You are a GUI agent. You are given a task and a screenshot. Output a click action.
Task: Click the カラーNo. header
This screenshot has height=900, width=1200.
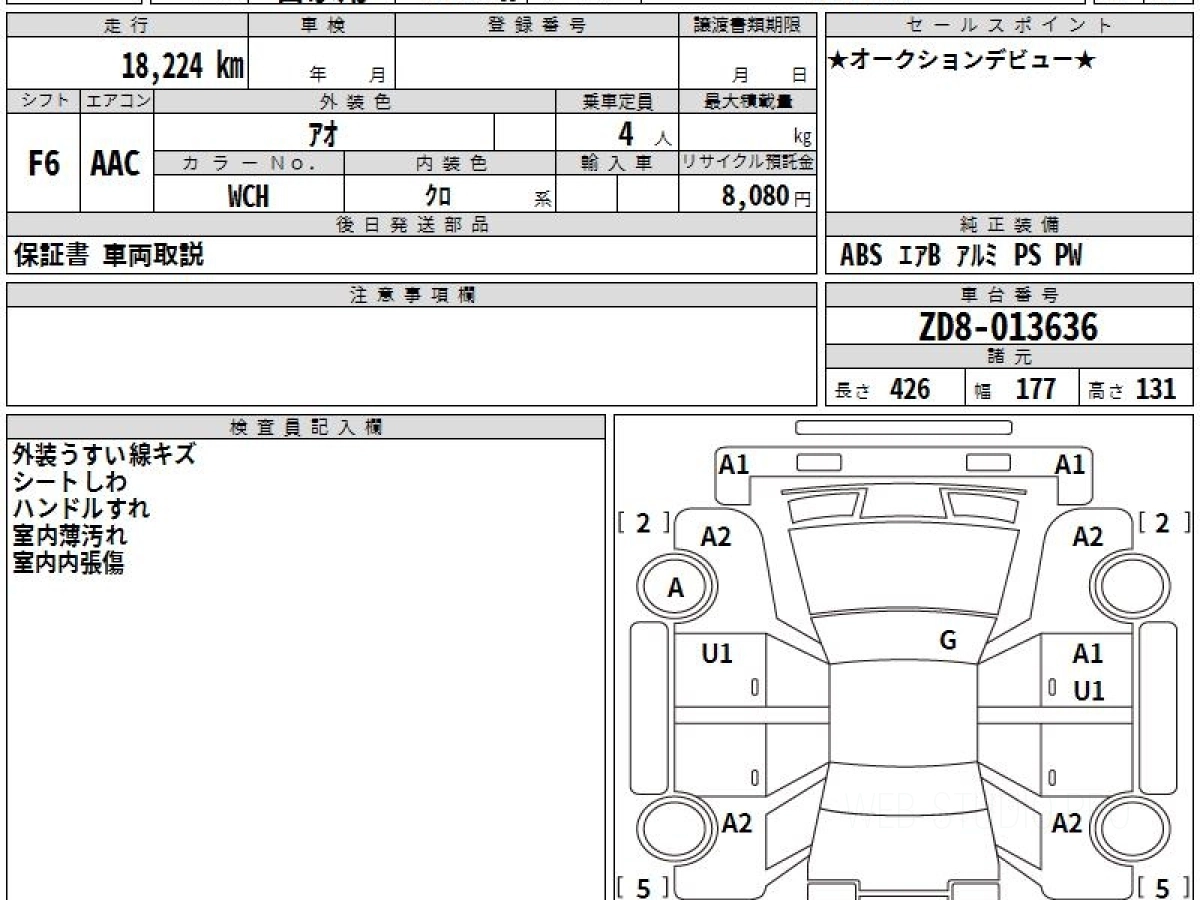coord(249,164)
